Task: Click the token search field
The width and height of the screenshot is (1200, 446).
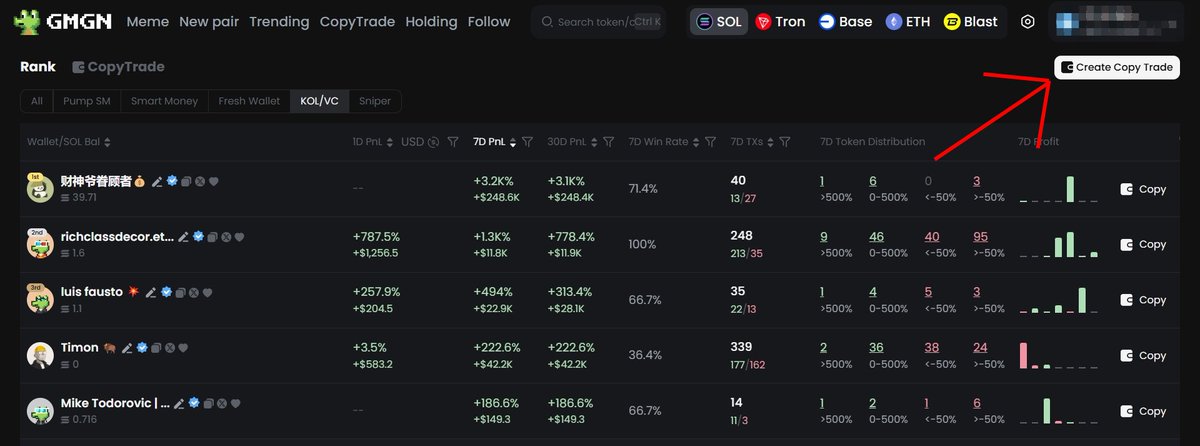Action: (598, 21)
